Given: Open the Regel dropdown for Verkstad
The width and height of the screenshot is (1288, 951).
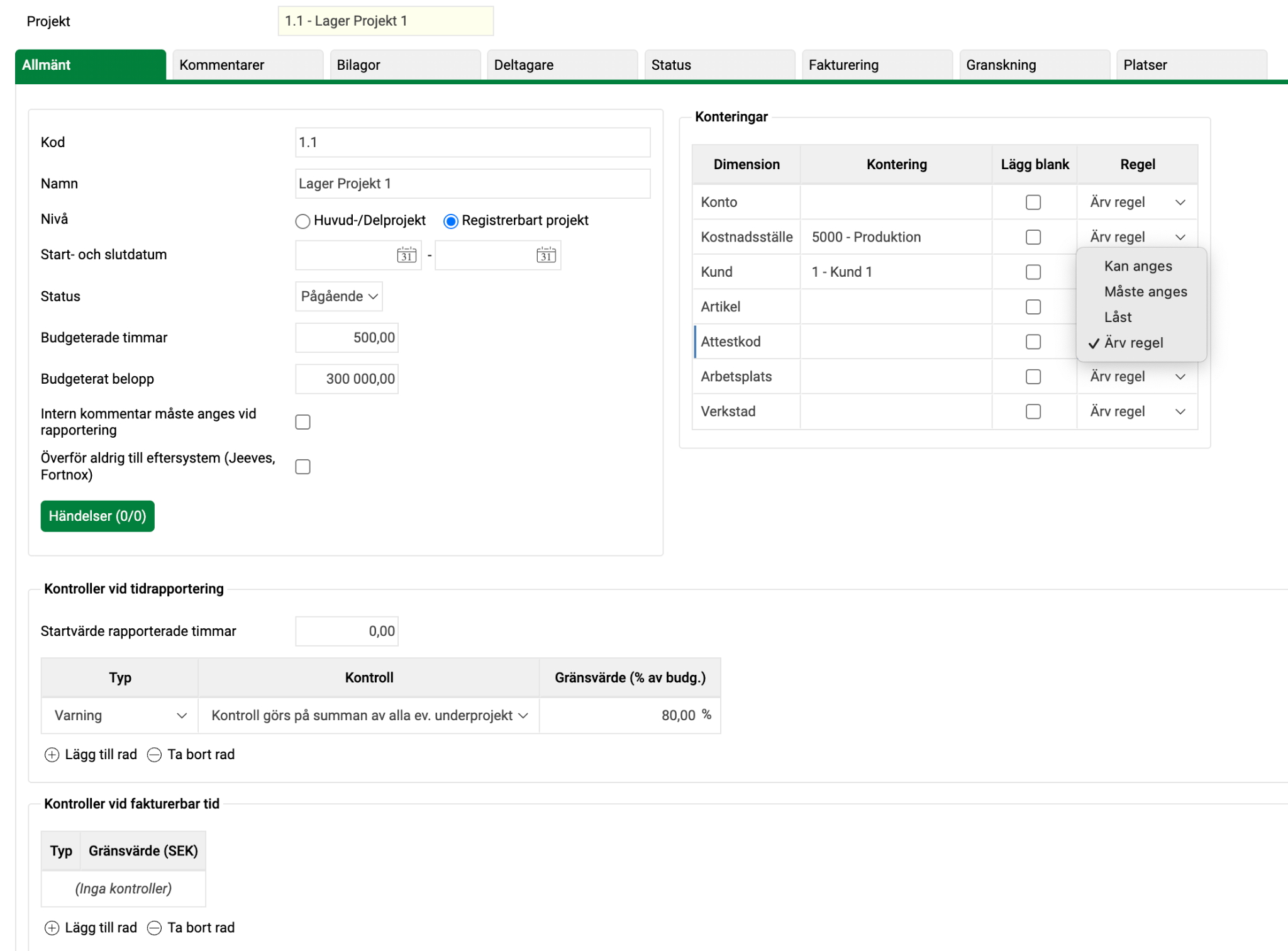Looking at the screenshot, I should (1137, 411).
